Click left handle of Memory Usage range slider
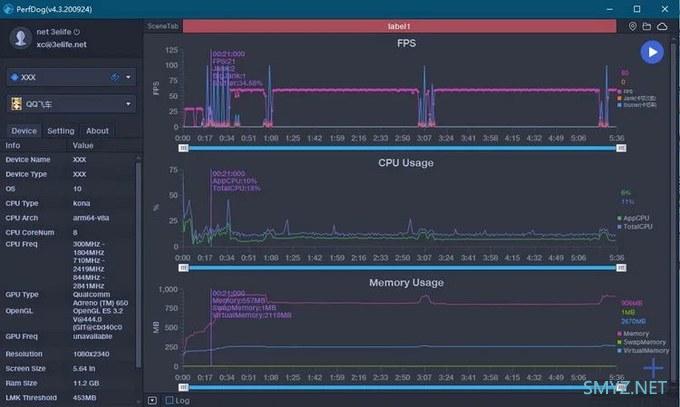680x407 pixels. coord(183,387)
